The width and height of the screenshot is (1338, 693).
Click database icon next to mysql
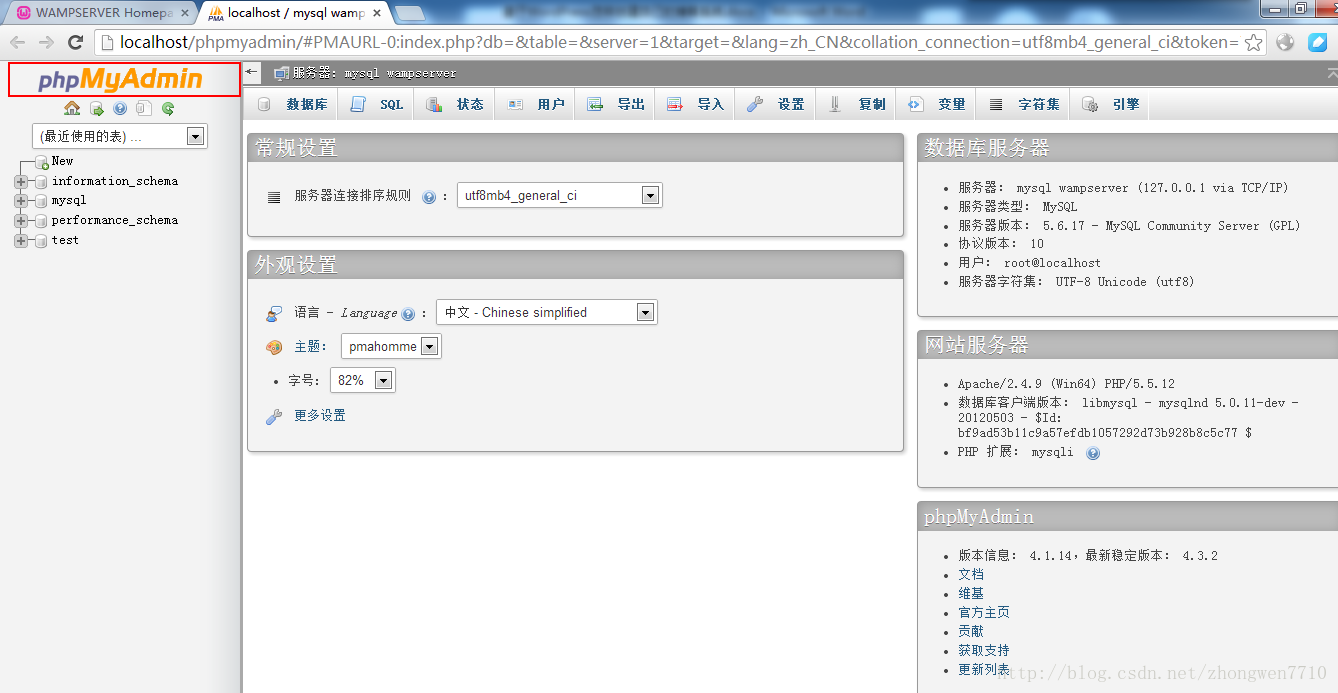click(41, 201)
